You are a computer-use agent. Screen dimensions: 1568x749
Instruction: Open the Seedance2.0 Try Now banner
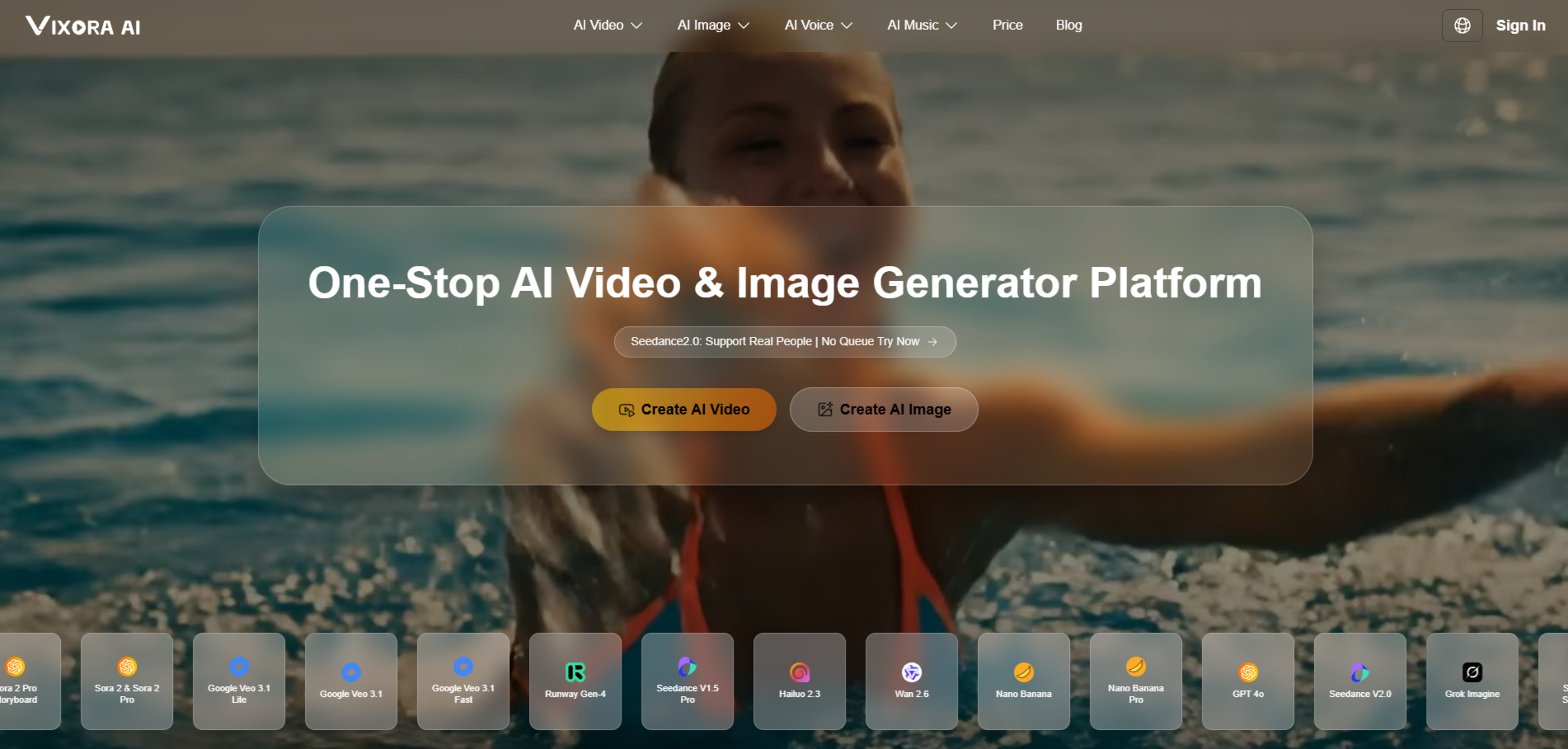pos(784,342)
